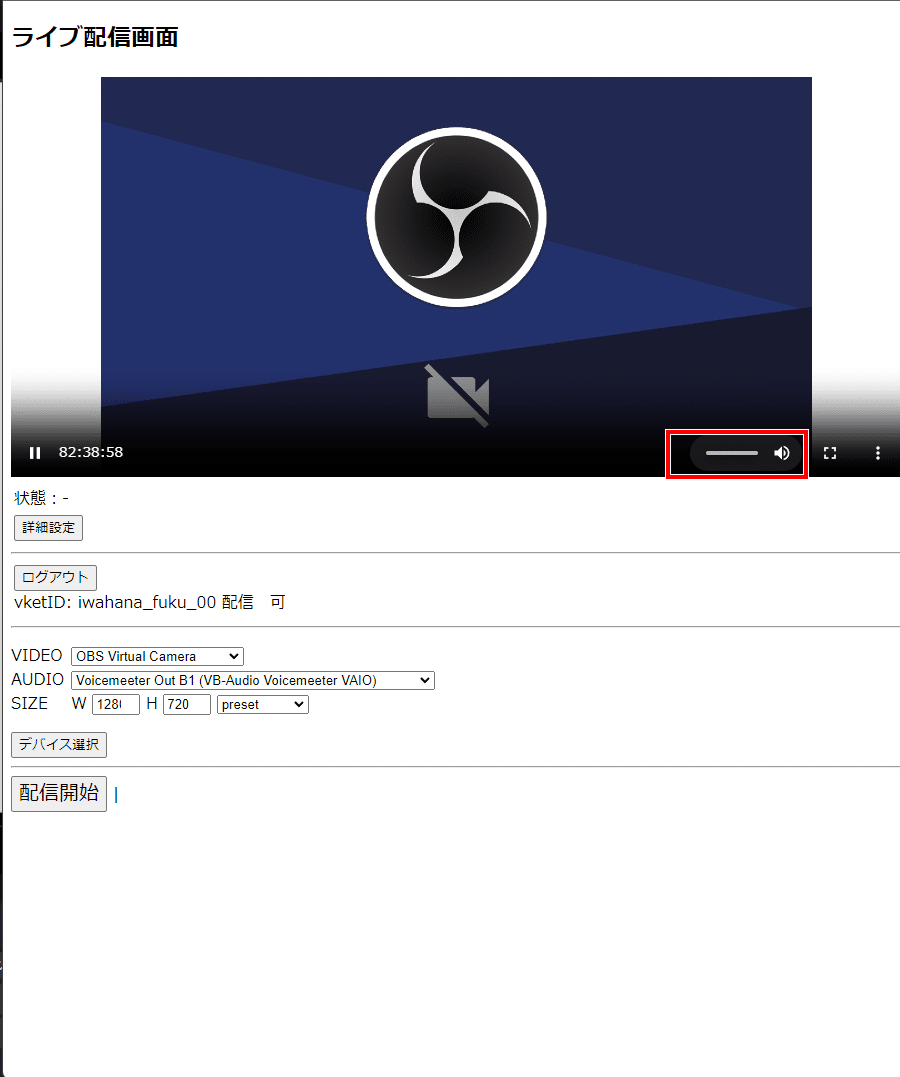
Task: Click the デバイス選択 button
Action: pos(58,745)
